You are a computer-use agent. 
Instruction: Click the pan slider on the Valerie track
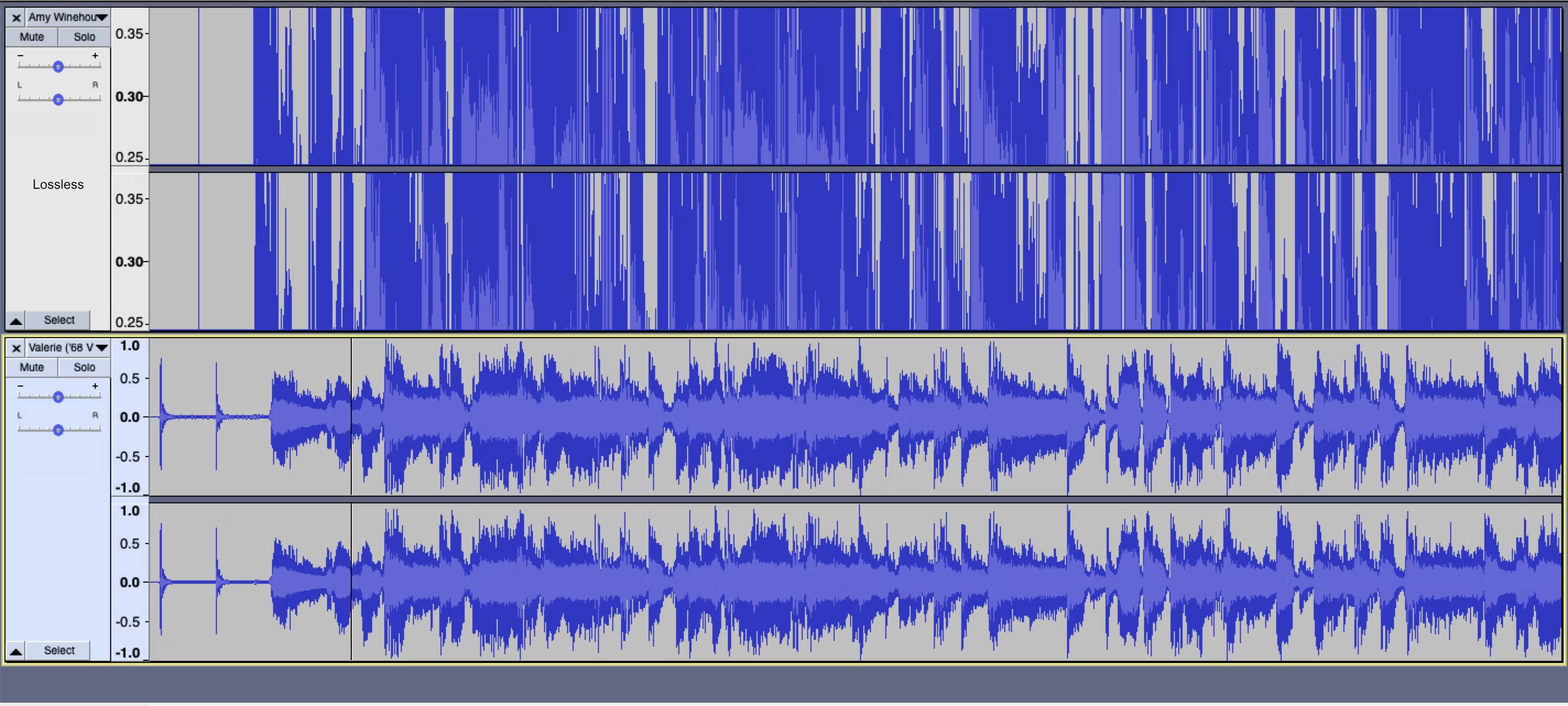click(x=58, y=430)
